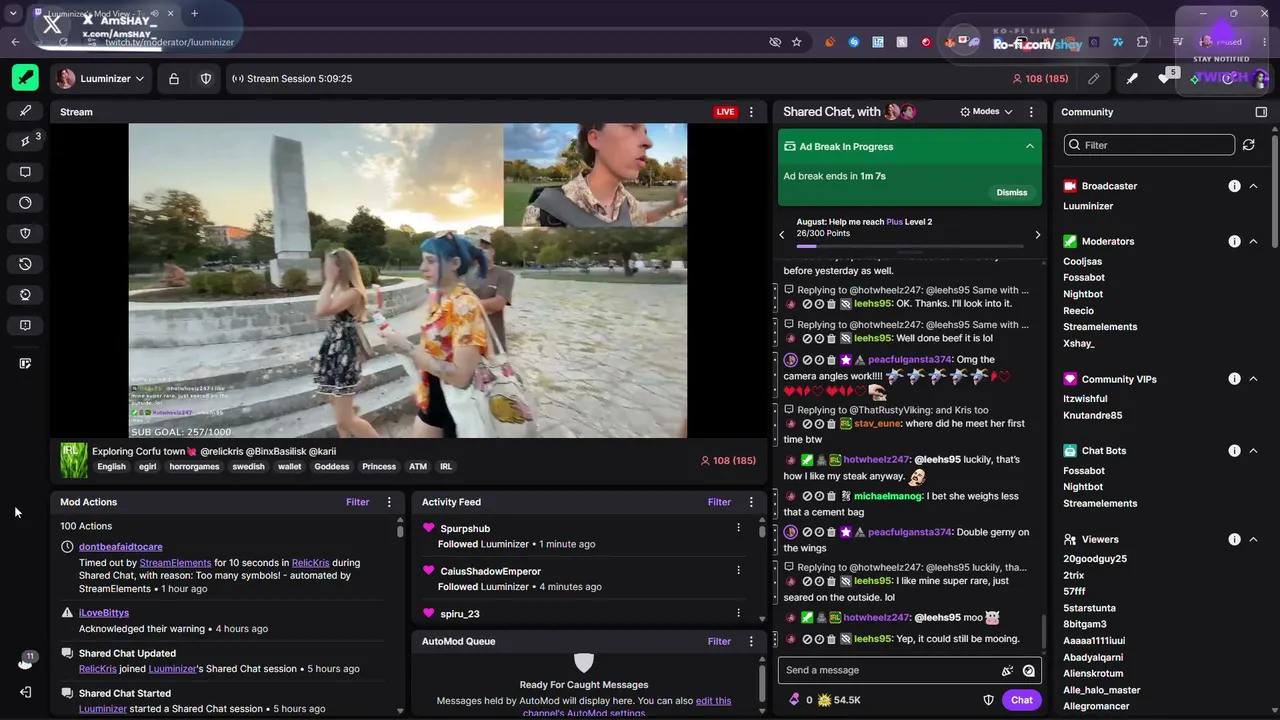Show info for Viewers group
This screenshot has width=1280, height=720.
(x=1234, y=539)
